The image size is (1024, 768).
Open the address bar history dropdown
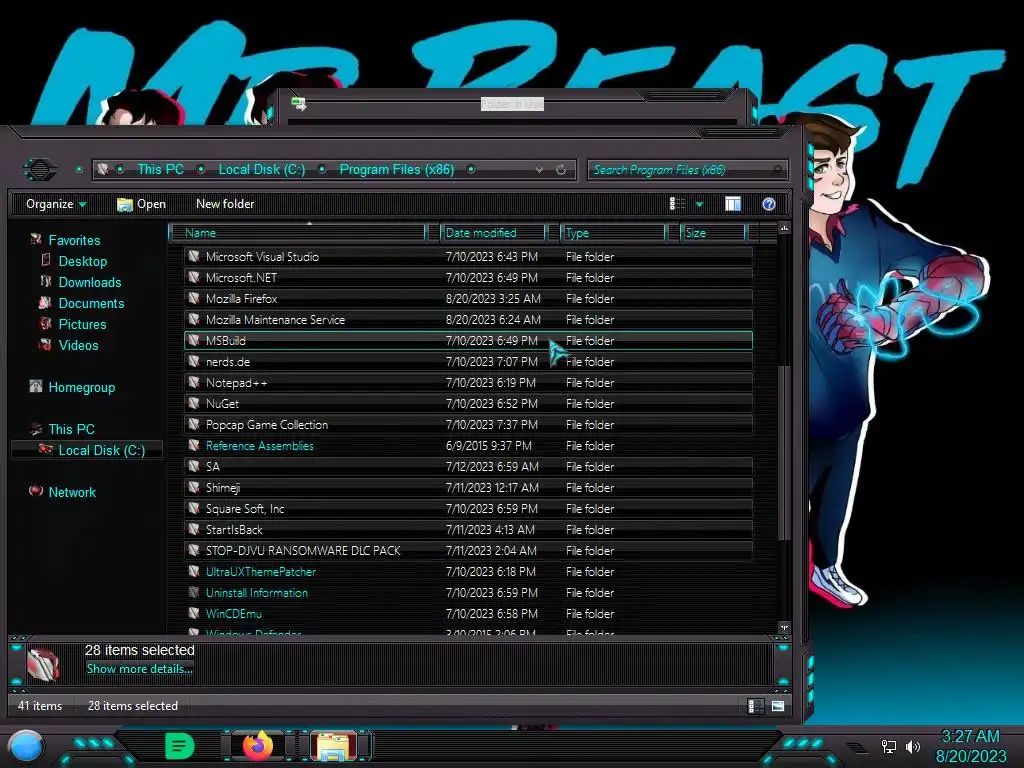point(539,170)
